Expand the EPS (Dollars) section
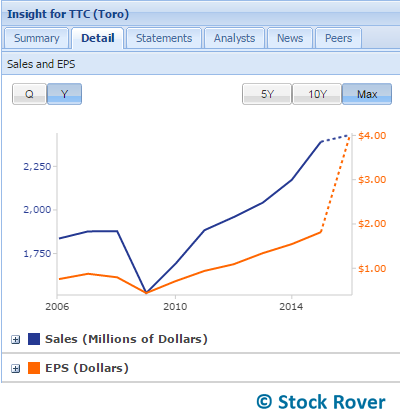 point(15,369)
